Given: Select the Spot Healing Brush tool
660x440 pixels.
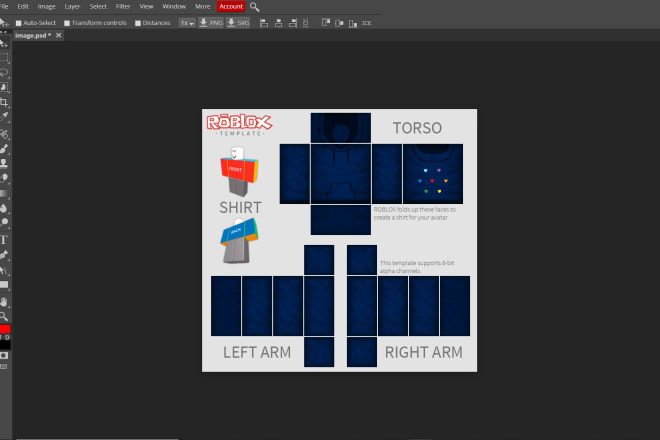Looking at the screenshot, I should [x=4, y=134].
